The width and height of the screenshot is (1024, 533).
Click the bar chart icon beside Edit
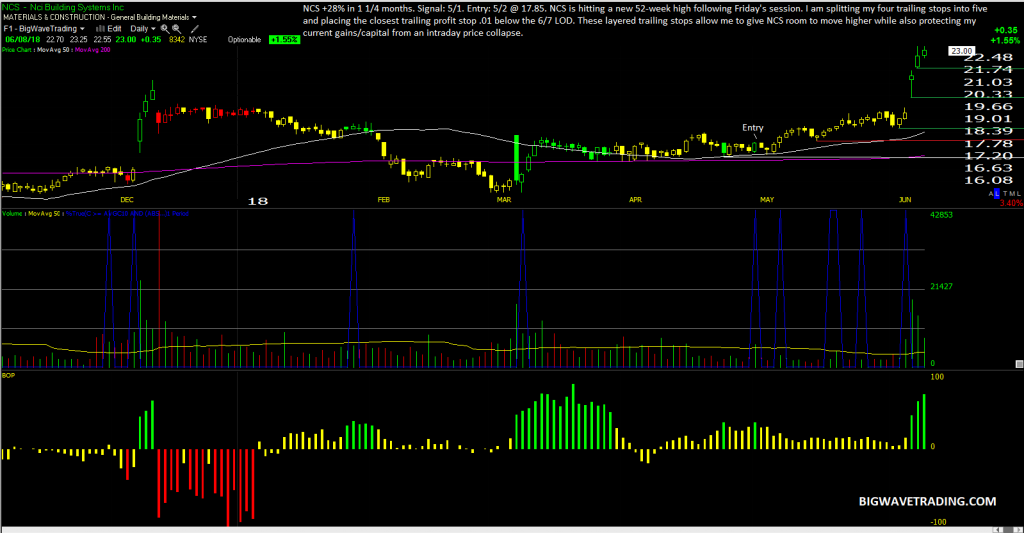(x=100, y=29)
